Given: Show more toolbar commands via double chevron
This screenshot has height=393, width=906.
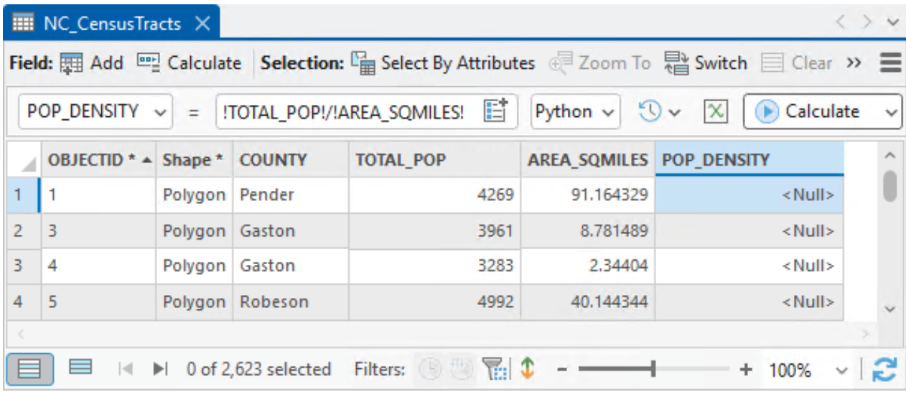Looking at the screenshot, I should [854, 62].
